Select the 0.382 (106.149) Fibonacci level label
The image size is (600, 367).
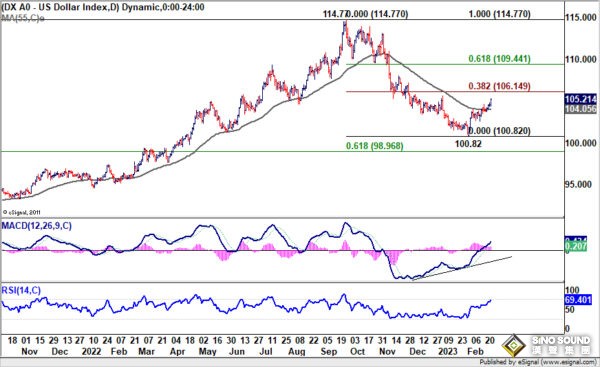(x=499, y=86)
